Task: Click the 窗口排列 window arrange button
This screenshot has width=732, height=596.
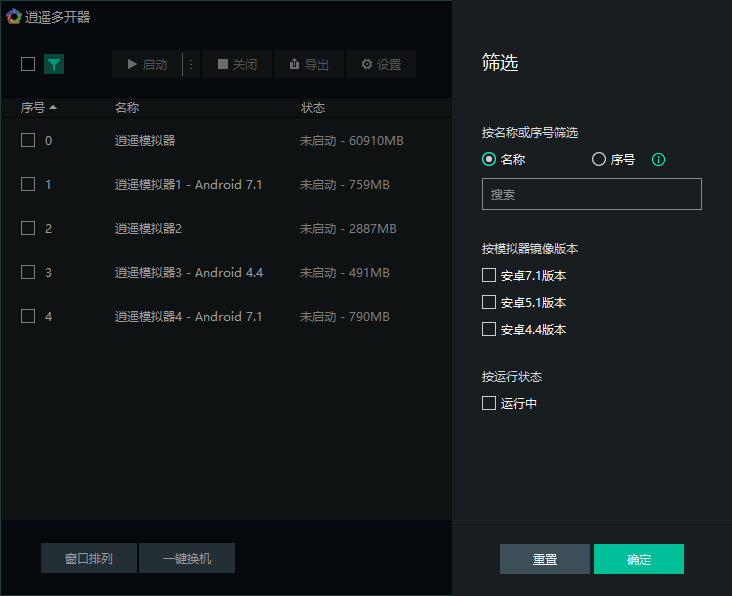Action: click(89, 558)
